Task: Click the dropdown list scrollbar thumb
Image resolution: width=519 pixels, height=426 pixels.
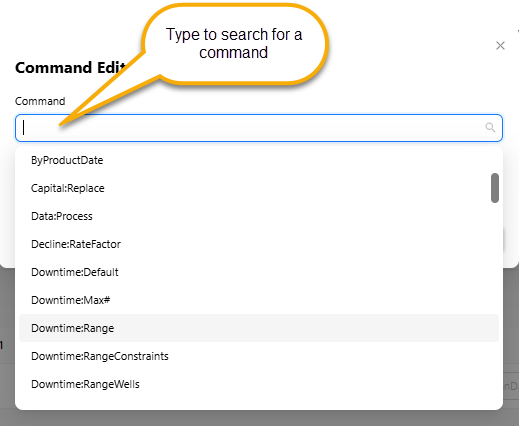Action: coord(495,188)
